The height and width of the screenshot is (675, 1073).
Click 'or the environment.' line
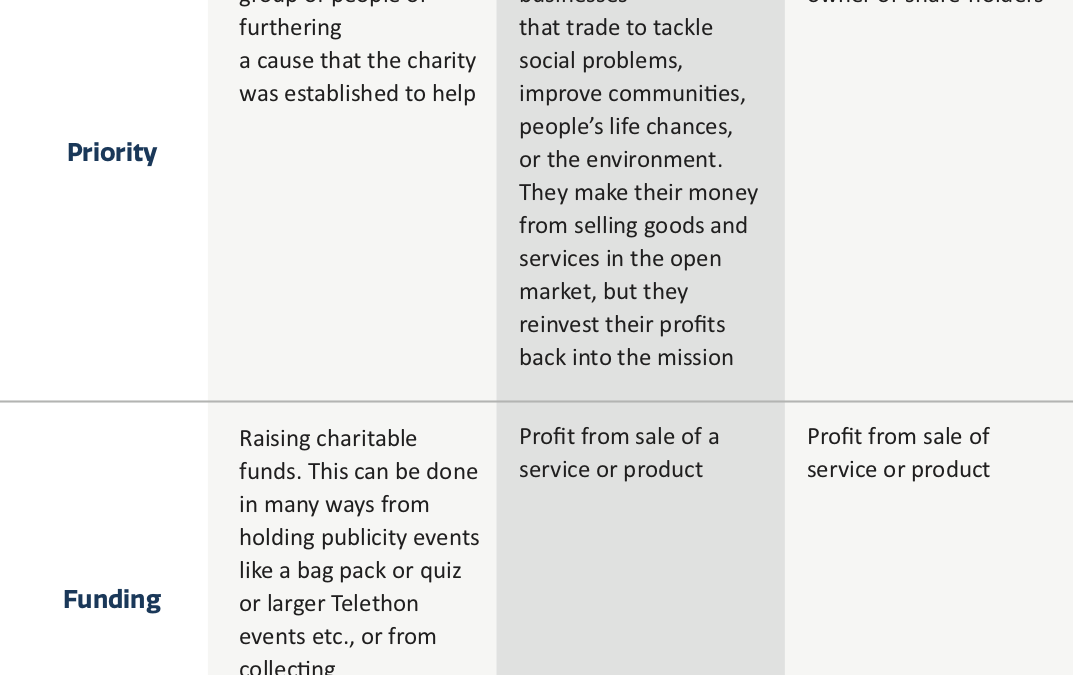(x=621, y=160)
